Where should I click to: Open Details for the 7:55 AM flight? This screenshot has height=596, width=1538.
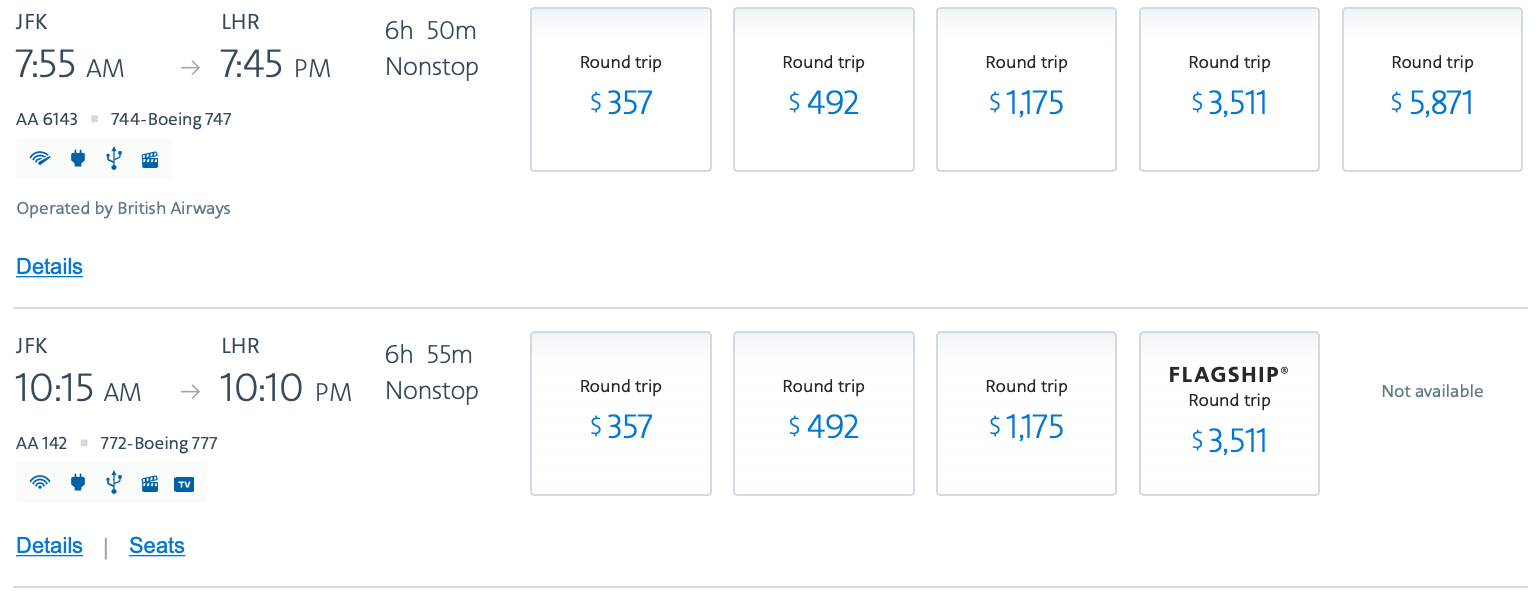49,267
